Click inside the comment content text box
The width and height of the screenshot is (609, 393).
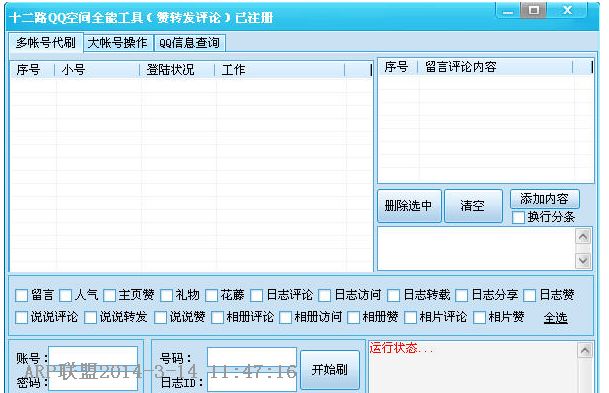[476, 248]
